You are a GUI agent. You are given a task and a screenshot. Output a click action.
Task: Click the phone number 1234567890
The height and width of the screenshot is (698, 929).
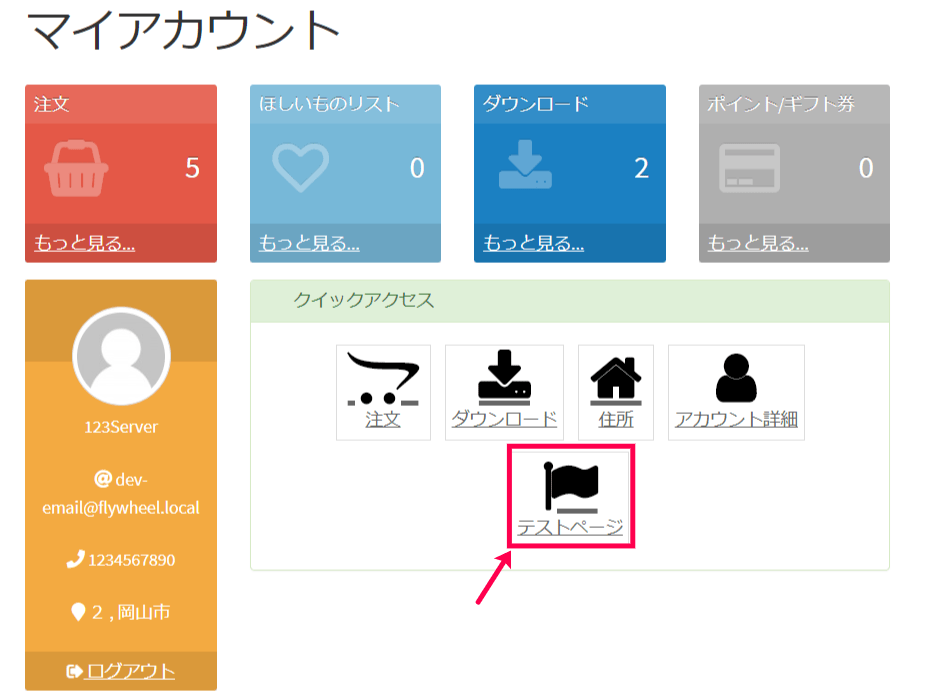132,560
